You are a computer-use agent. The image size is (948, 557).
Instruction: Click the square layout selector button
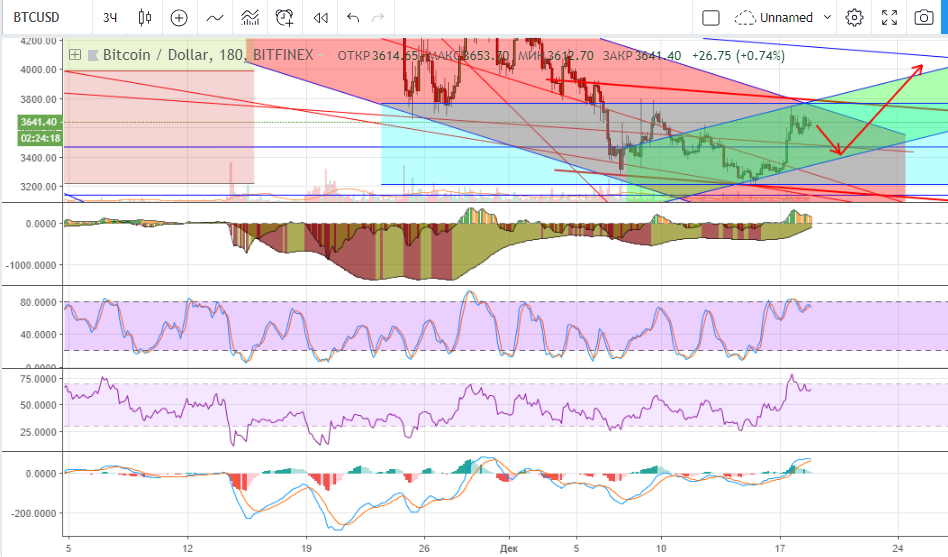coord(711,17)
